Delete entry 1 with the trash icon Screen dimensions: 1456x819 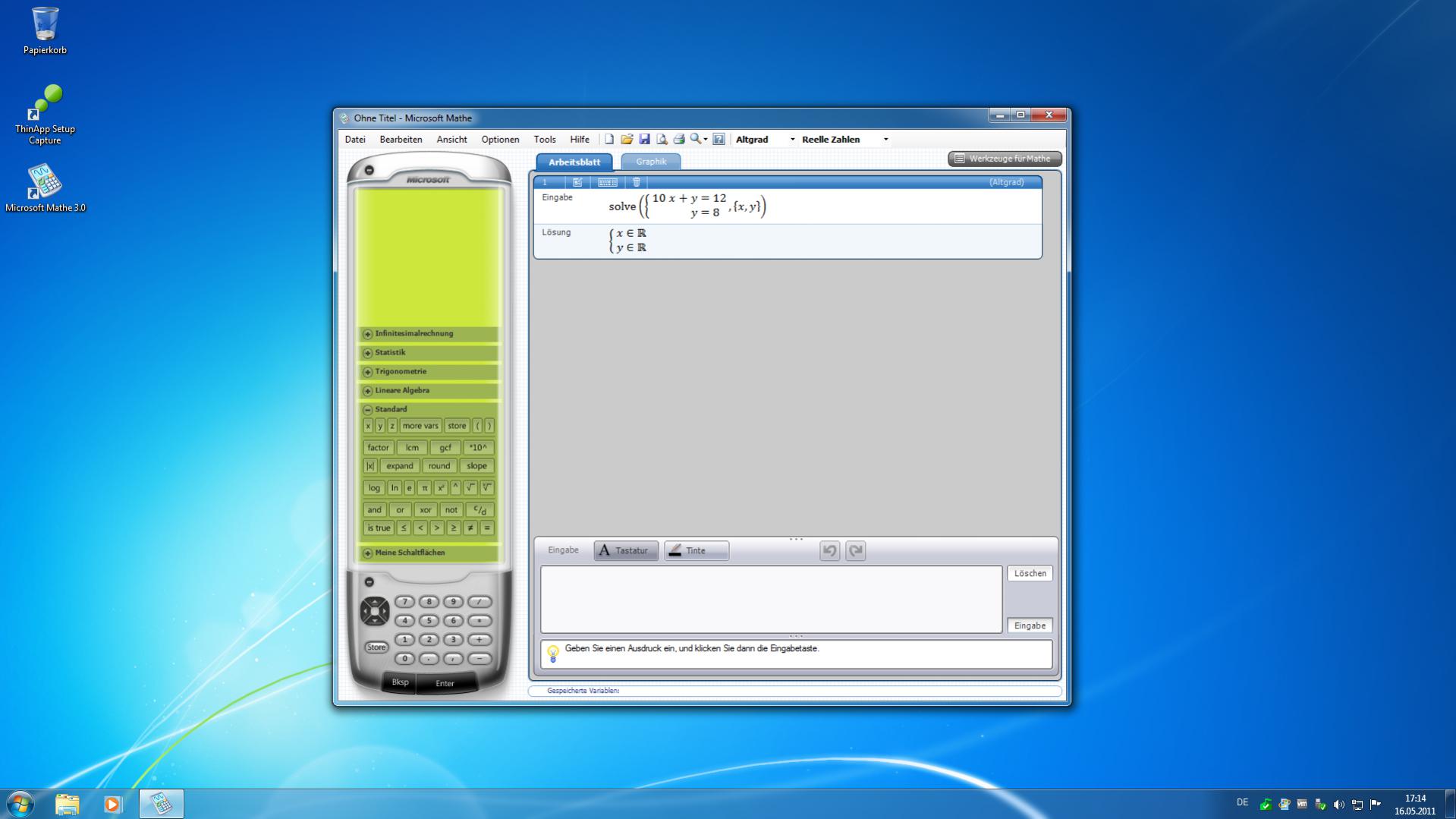coord(637,182)
